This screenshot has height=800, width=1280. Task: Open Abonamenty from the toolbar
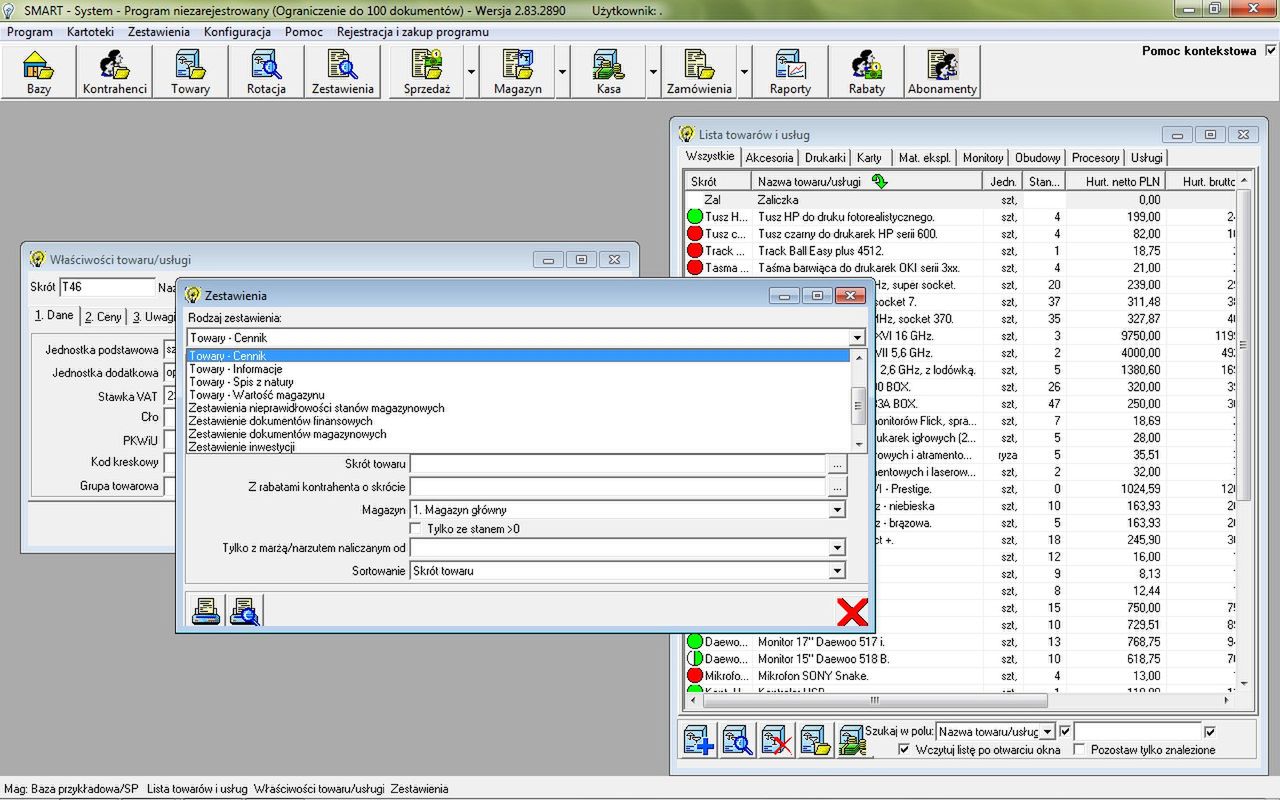[942, 72]
